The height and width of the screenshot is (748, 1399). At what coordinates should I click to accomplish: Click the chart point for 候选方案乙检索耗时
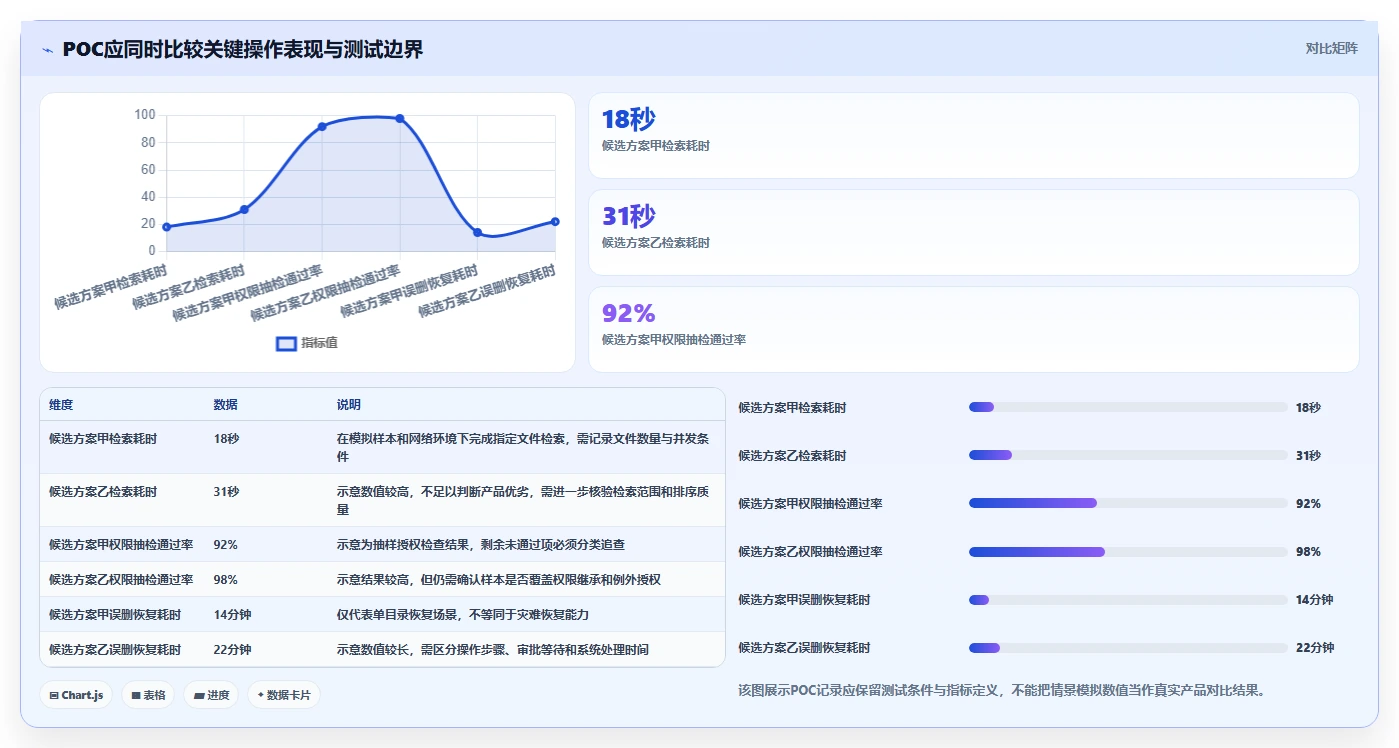coord(244,209)
